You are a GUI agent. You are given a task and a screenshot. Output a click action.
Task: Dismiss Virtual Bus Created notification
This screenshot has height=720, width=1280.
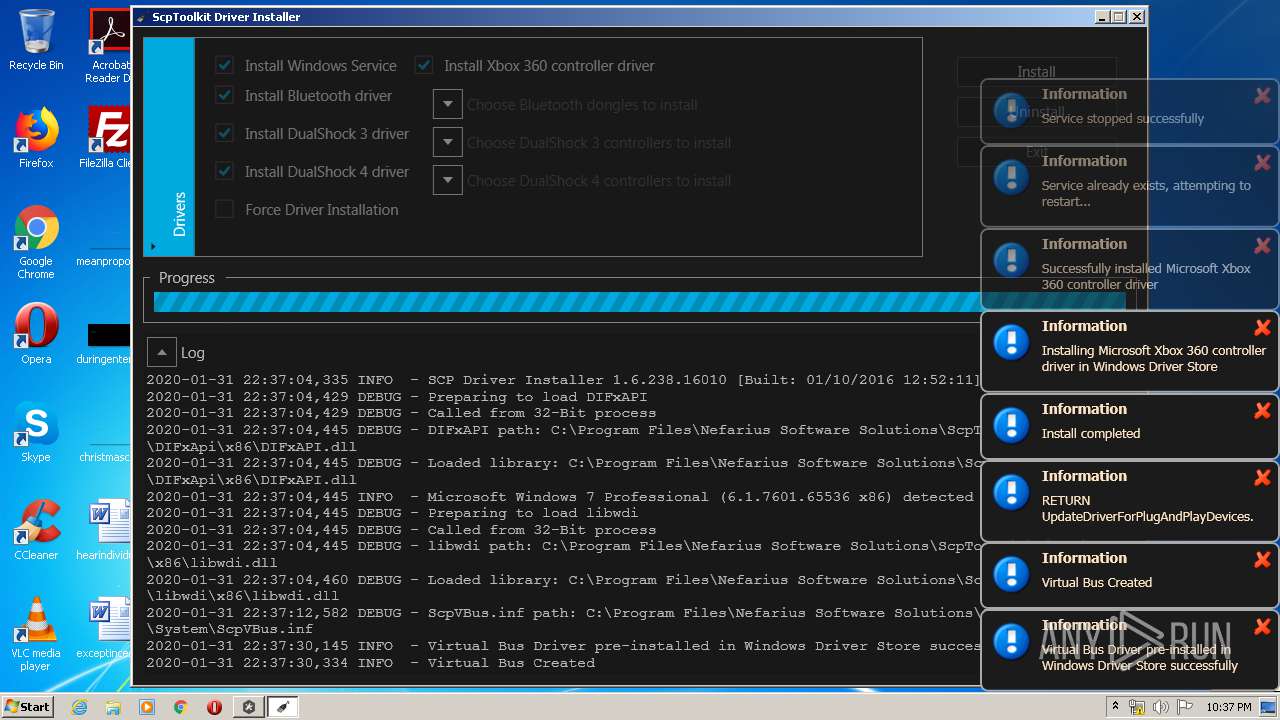1262,560
